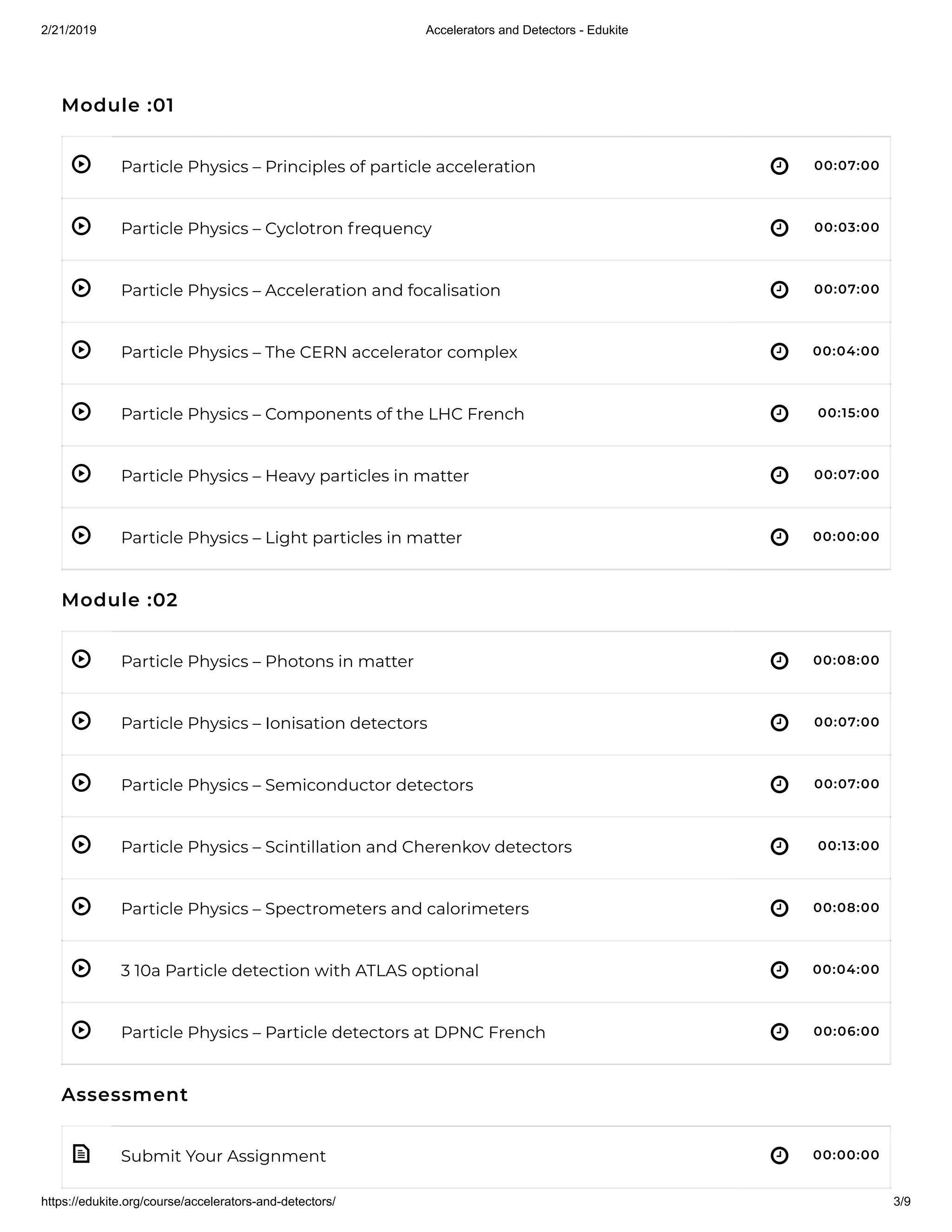Open Ionisation detectors lesson
Image resolution: width=952 pixels, height=1232 pixels.
coord(274,723)
